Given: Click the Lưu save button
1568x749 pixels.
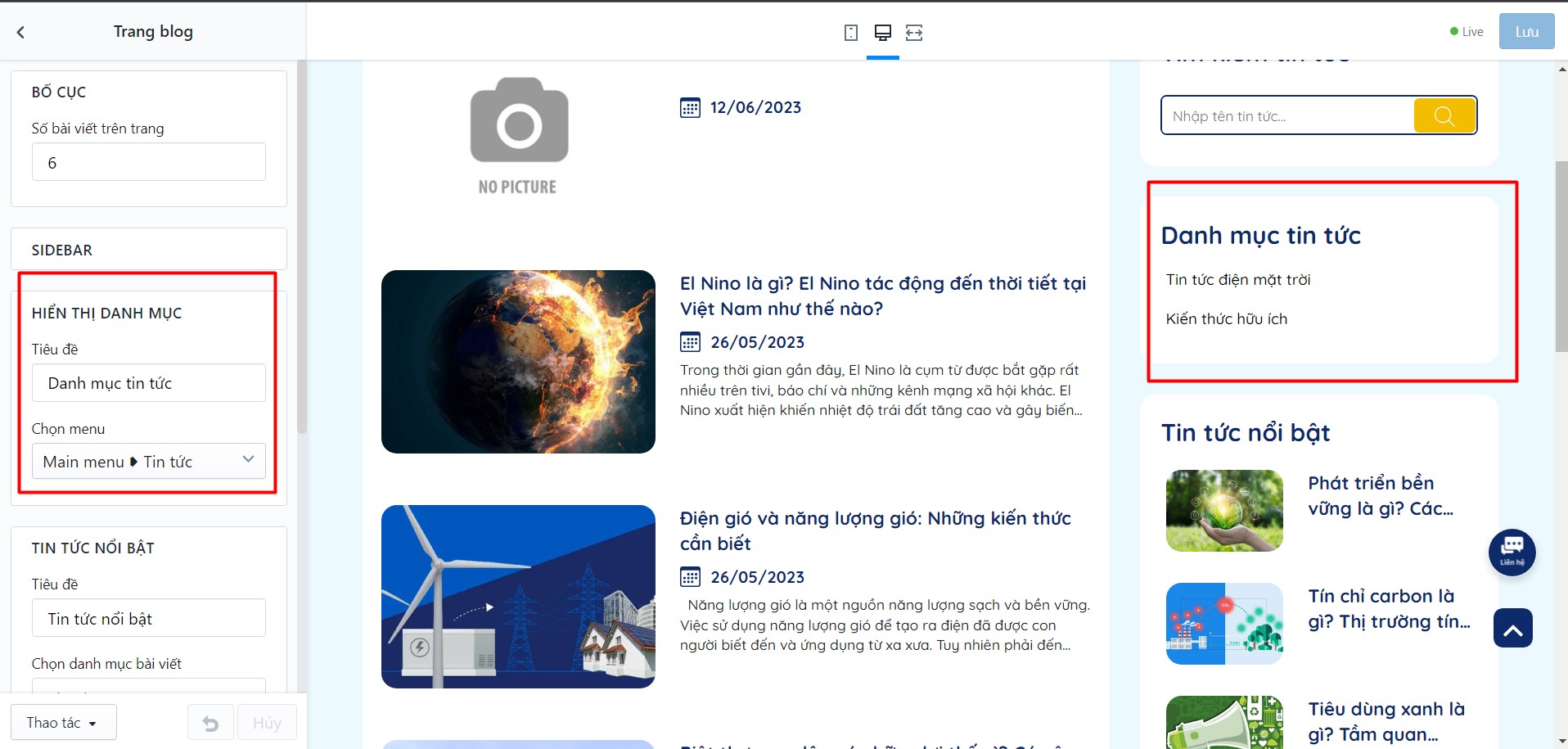Looking at the screenshot, I should pyautogui.click(x=1526, y=32).
